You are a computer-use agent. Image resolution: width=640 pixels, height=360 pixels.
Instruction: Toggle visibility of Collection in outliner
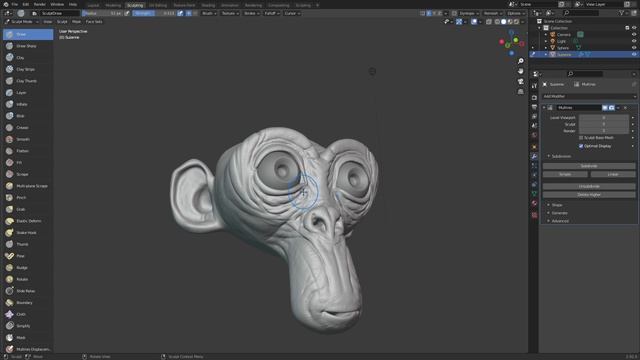(634, 28)
